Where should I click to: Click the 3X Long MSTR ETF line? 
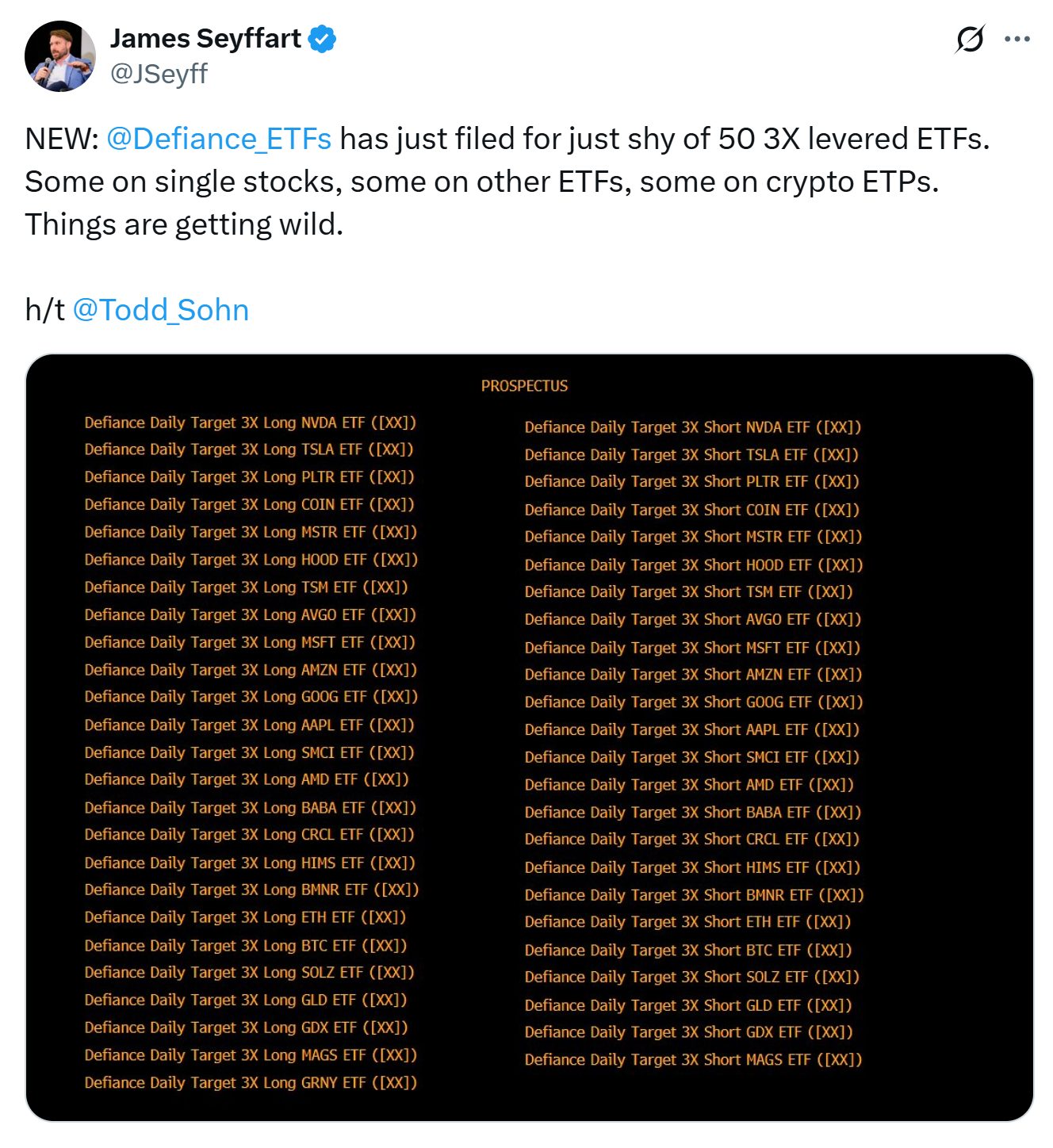(x=250, y=532)
